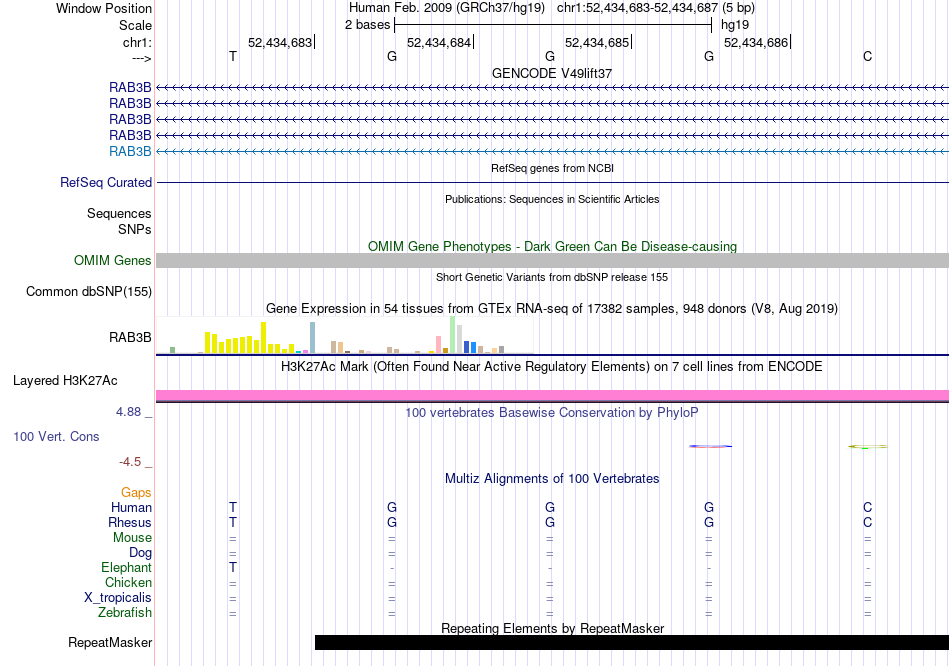Click the blue-red PhyloP conservation mark

(x=710, y=447)
